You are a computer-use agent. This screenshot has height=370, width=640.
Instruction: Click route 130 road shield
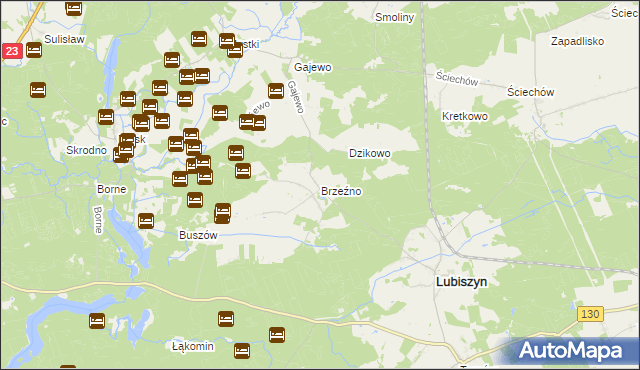click(590, 314)
